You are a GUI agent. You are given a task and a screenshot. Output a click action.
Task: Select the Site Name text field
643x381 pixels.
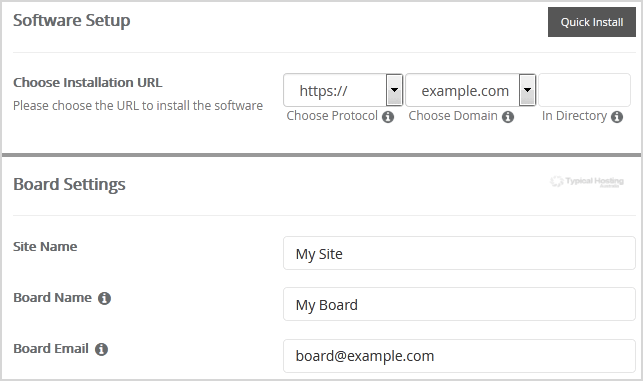[459, 253]
